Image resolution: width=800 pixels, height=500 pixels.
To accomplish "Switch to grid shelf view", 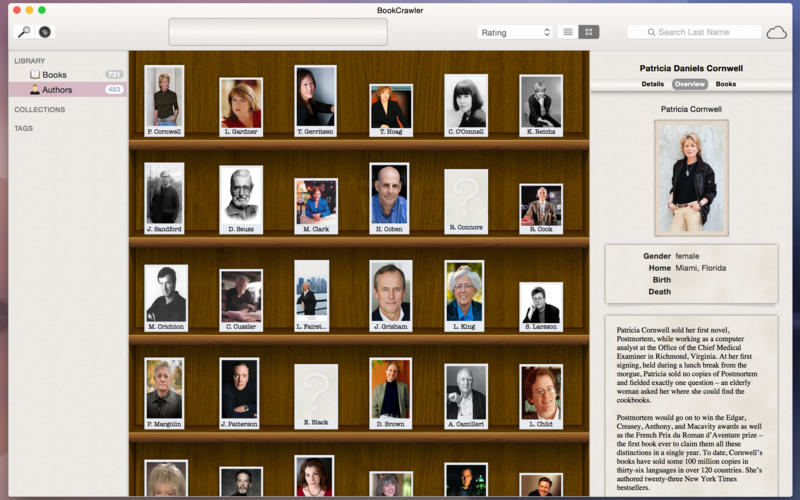I will pos(589,32).
